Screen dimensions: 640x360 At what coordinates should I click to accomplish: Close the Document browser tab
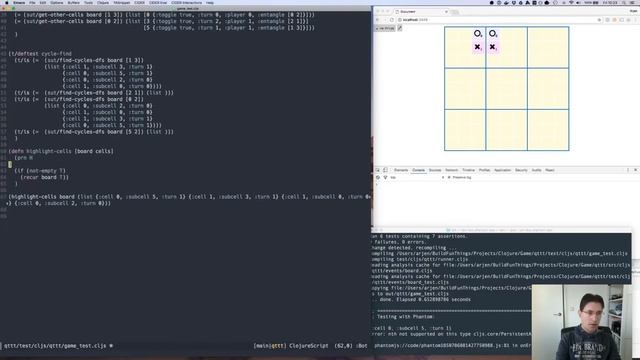point(446,11)
